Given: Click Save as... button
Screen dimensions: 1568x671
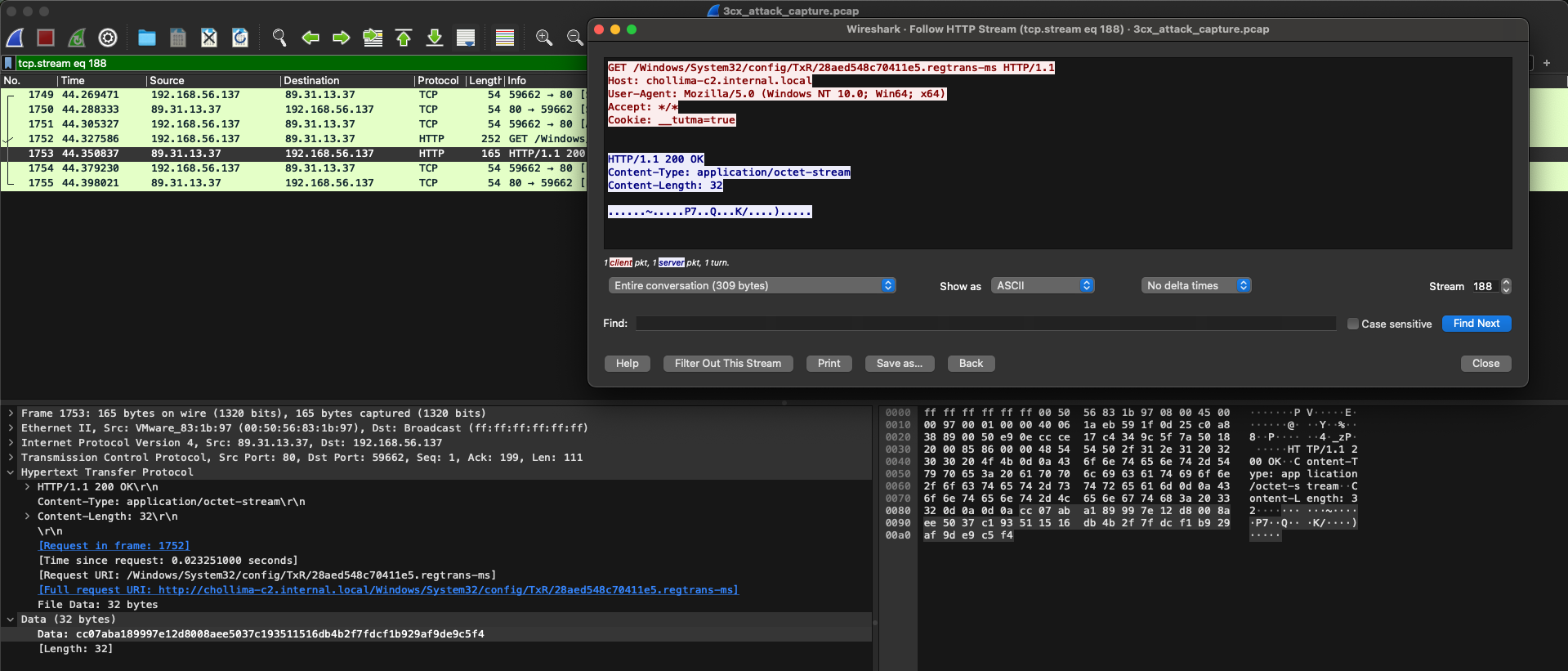Looking at the screenshot, I should pos(900,364).
